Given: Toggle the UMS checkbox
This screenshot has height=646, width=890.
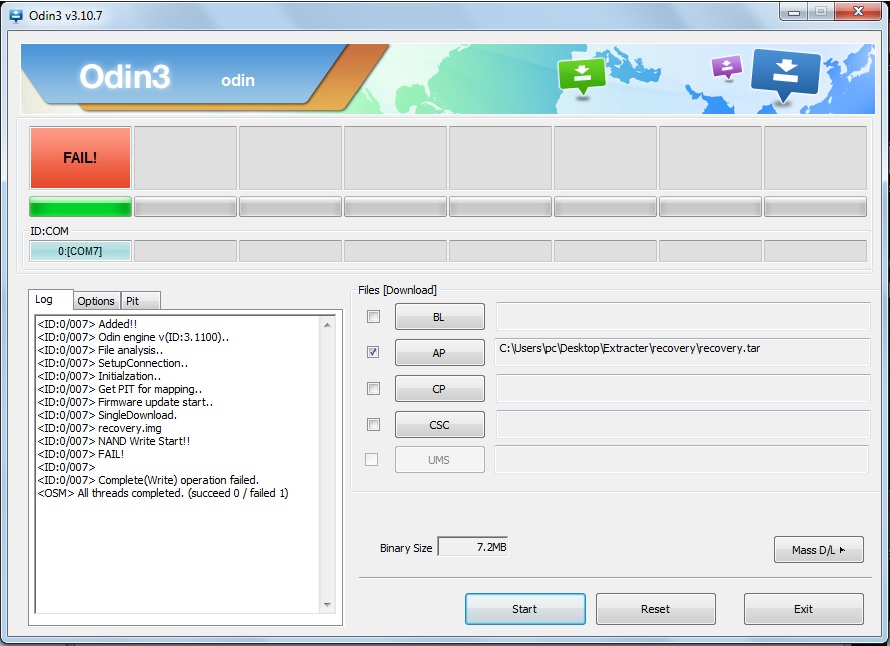Looking at the screenshot, I should (x=372, y=459).
